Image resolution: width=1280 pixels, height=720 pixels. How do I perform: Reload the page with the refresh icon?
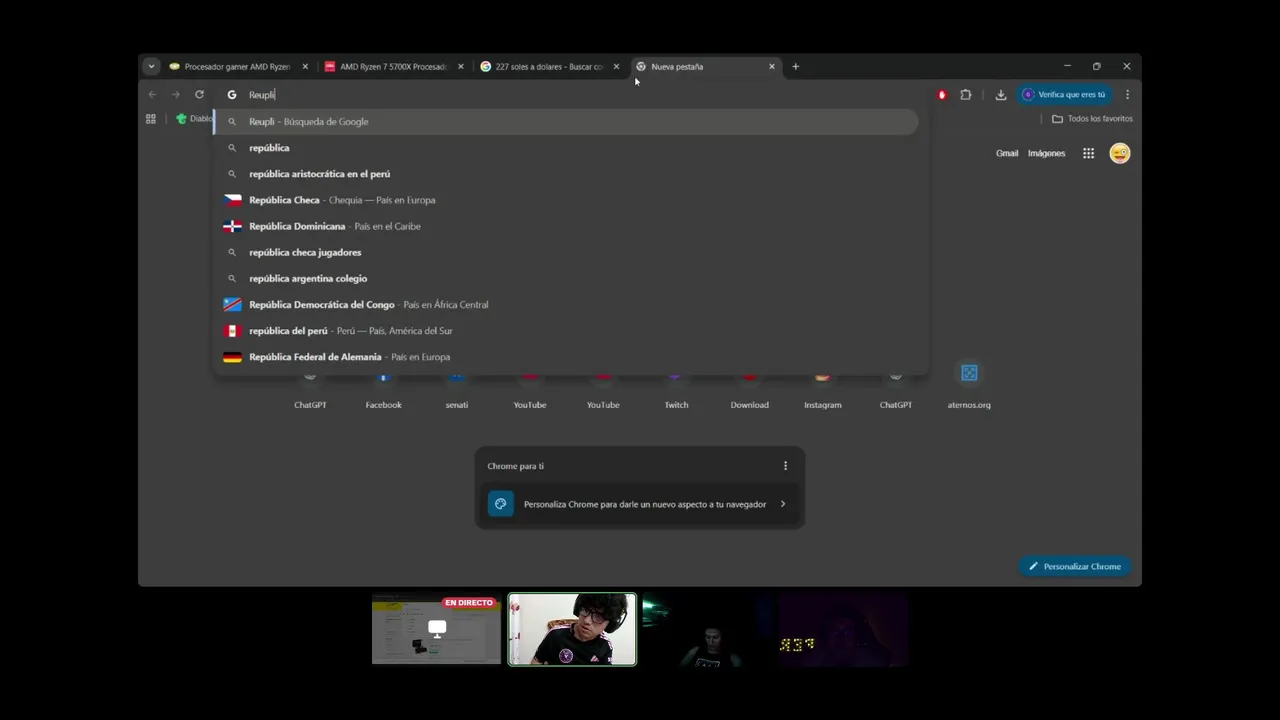[199, 94]
